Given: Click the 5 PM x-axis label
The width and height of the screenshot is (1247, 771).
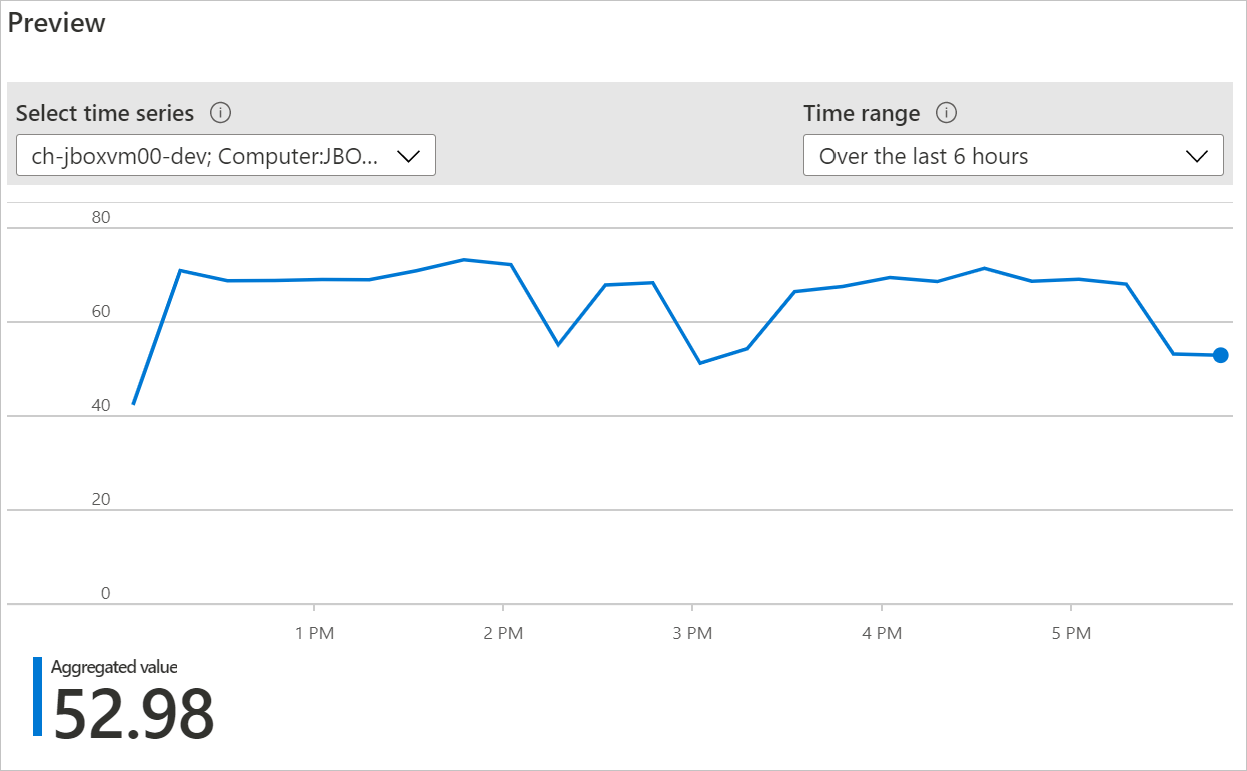Looking at the screenshot, I should pos(1071,633).
